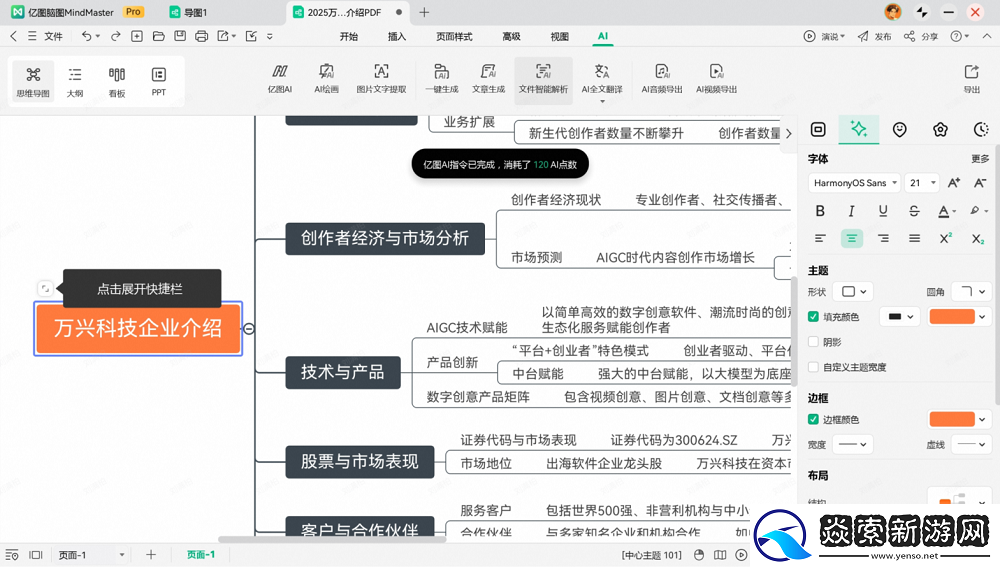Open file via folder icon
Image resolution: width=1000 pixels, height=567 pixels.
click(x=159, y=36)
